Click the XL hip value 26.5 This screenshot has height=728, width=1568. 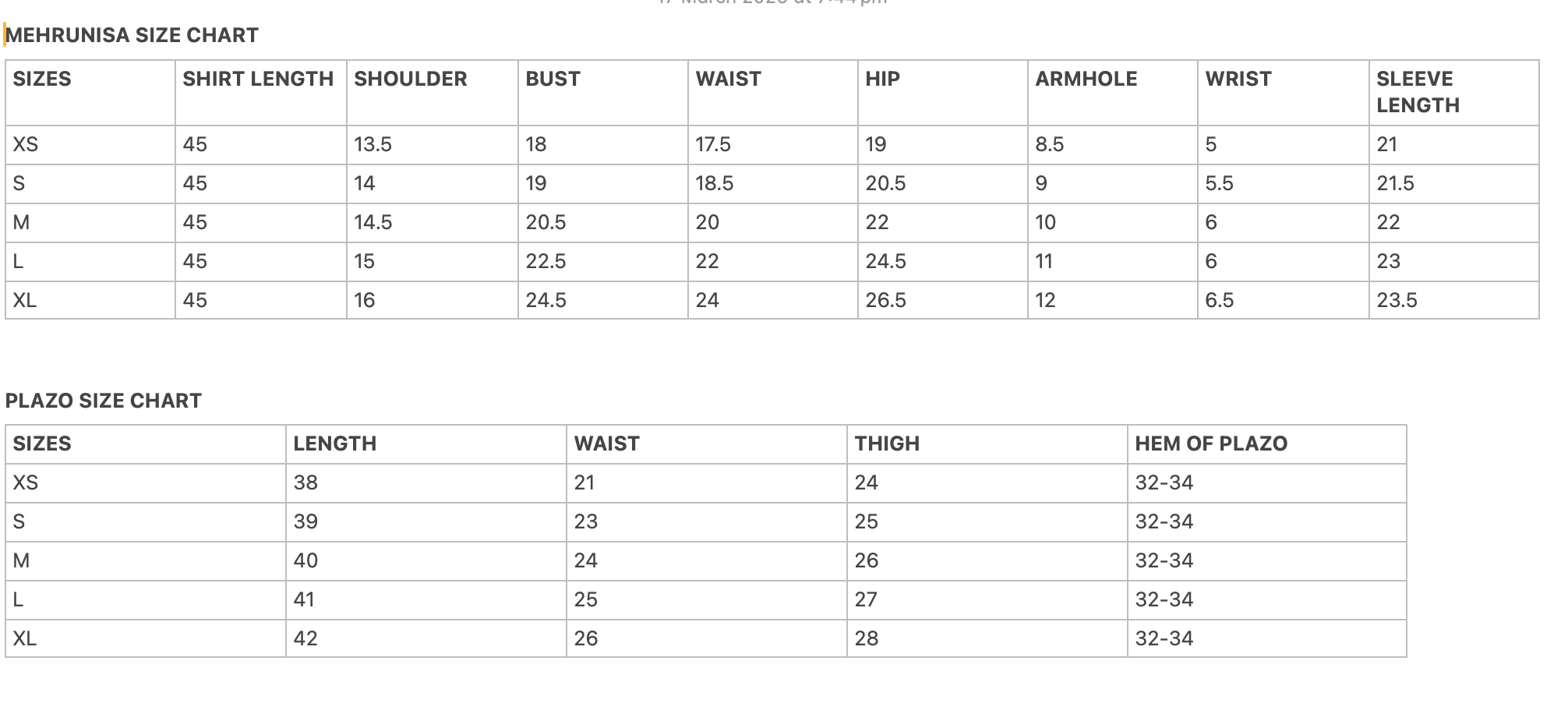[943, 300]
